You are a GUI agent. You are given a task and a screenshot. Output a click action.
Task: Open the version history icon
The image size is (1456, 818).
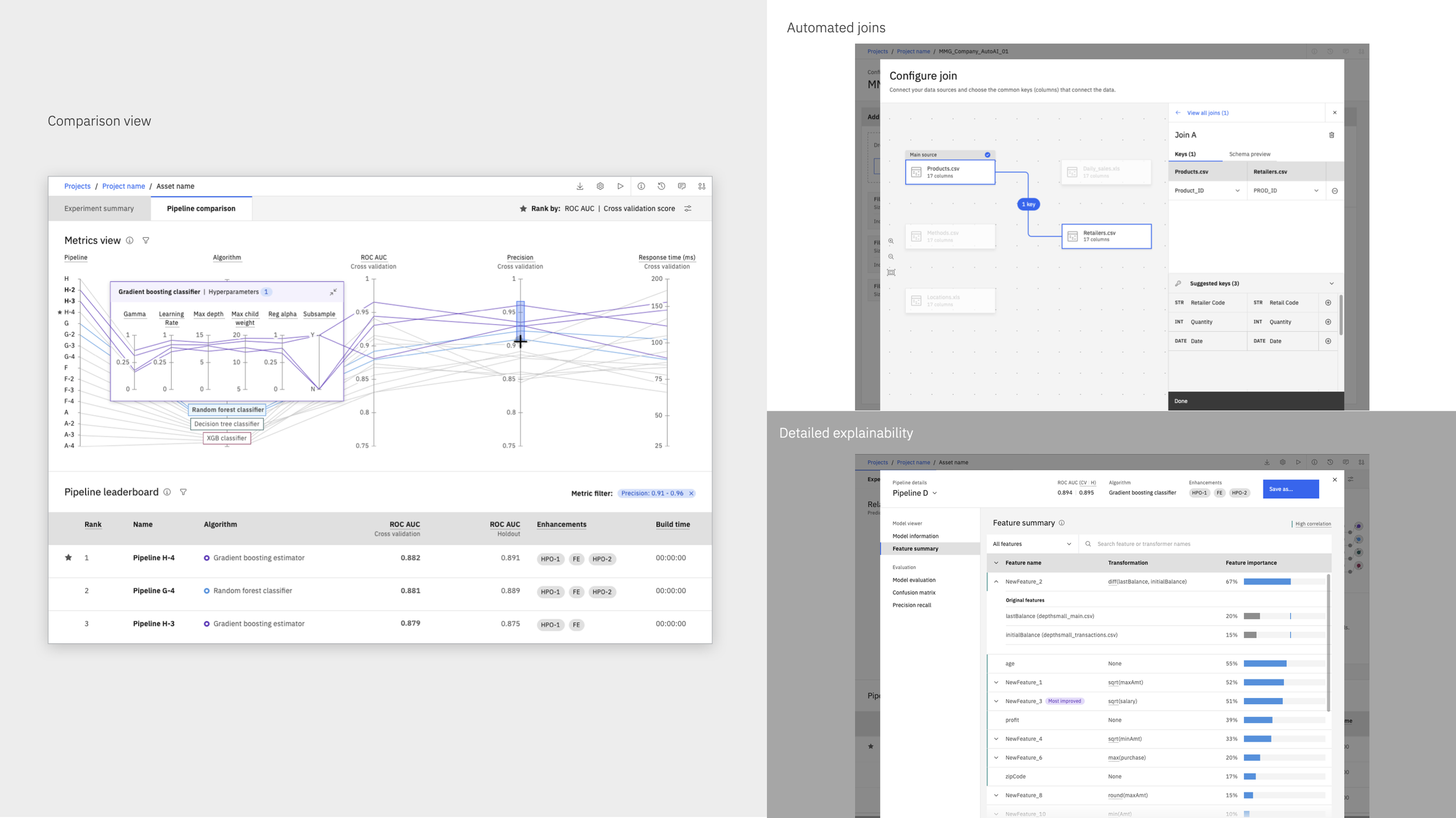click(661, 186)
